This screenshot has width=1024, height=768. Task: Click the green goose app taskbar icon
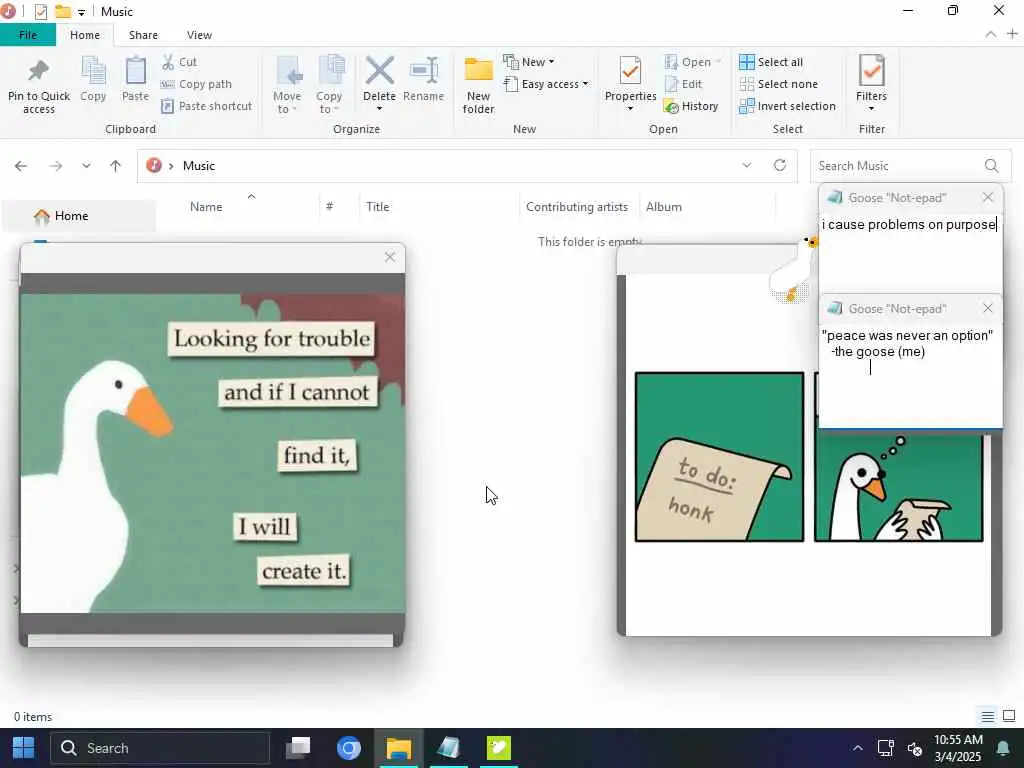pos(498,748)
